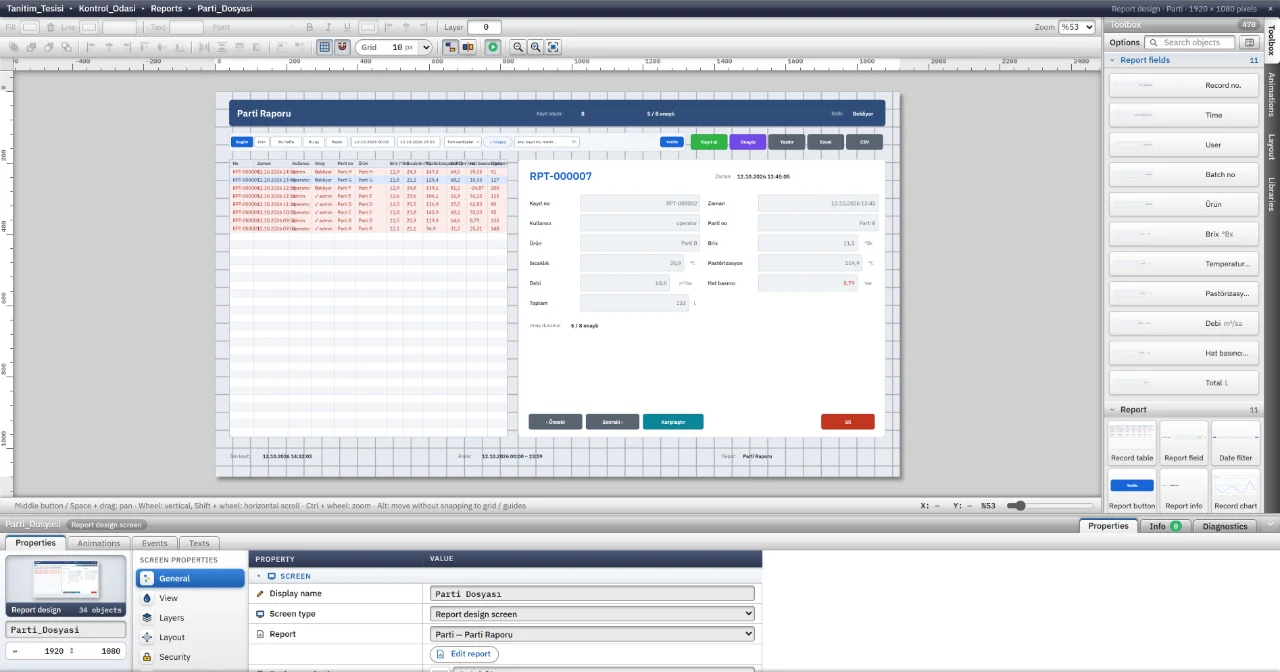Click the Brix °Bx field in toolbox
The image size is (1280, 672).
(1184, 234)
